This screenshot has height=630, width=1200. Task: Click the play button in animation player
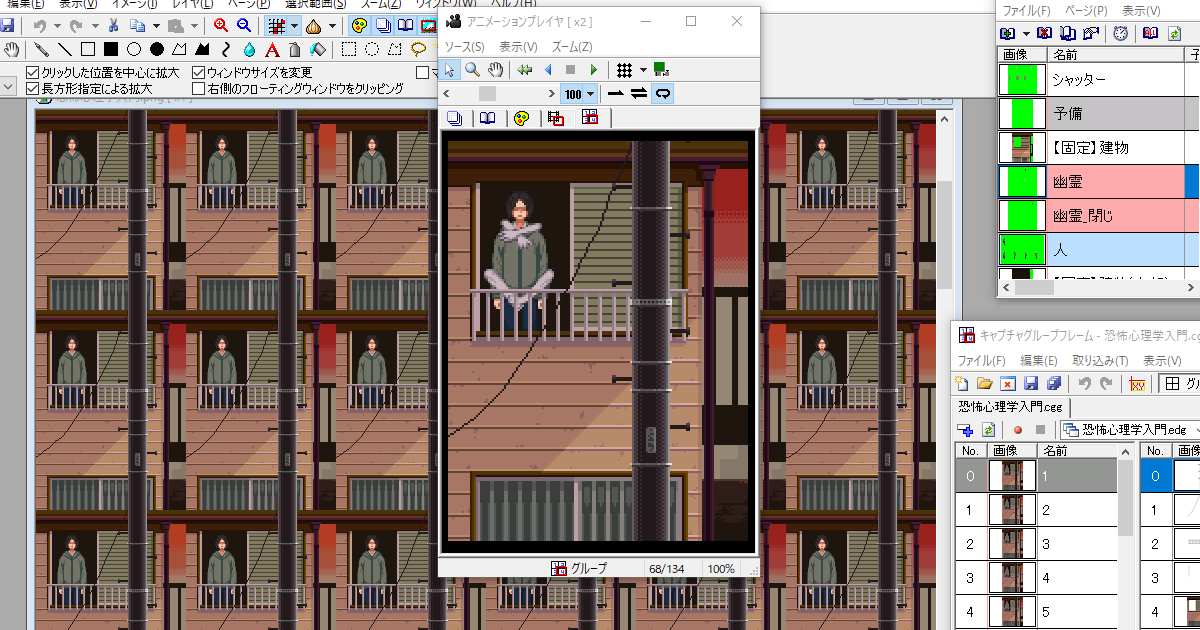pyautogui.click(x=594, y=70)
